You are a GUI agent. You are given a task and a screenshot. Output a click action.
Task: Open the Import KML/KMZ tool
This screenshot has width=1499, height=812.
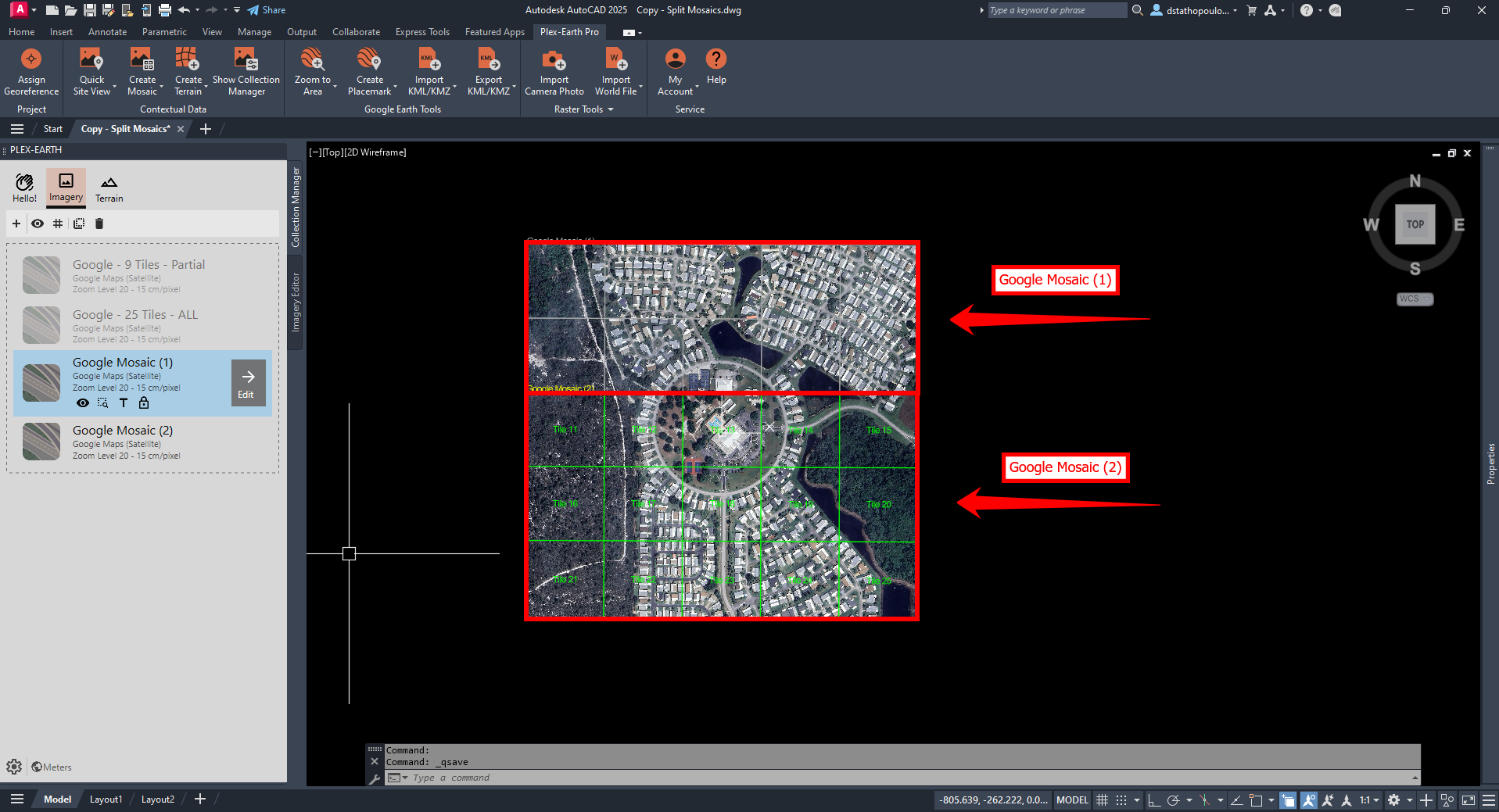pyautogui.click(x=429, y=72)
